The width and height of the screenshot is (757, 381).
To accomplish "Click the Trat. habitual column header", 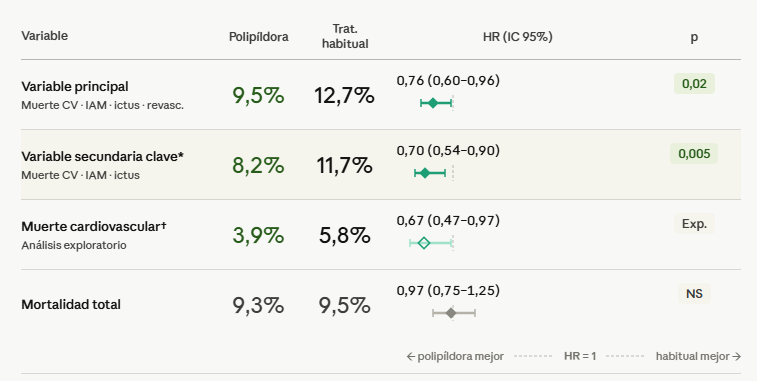I will 345,36.
